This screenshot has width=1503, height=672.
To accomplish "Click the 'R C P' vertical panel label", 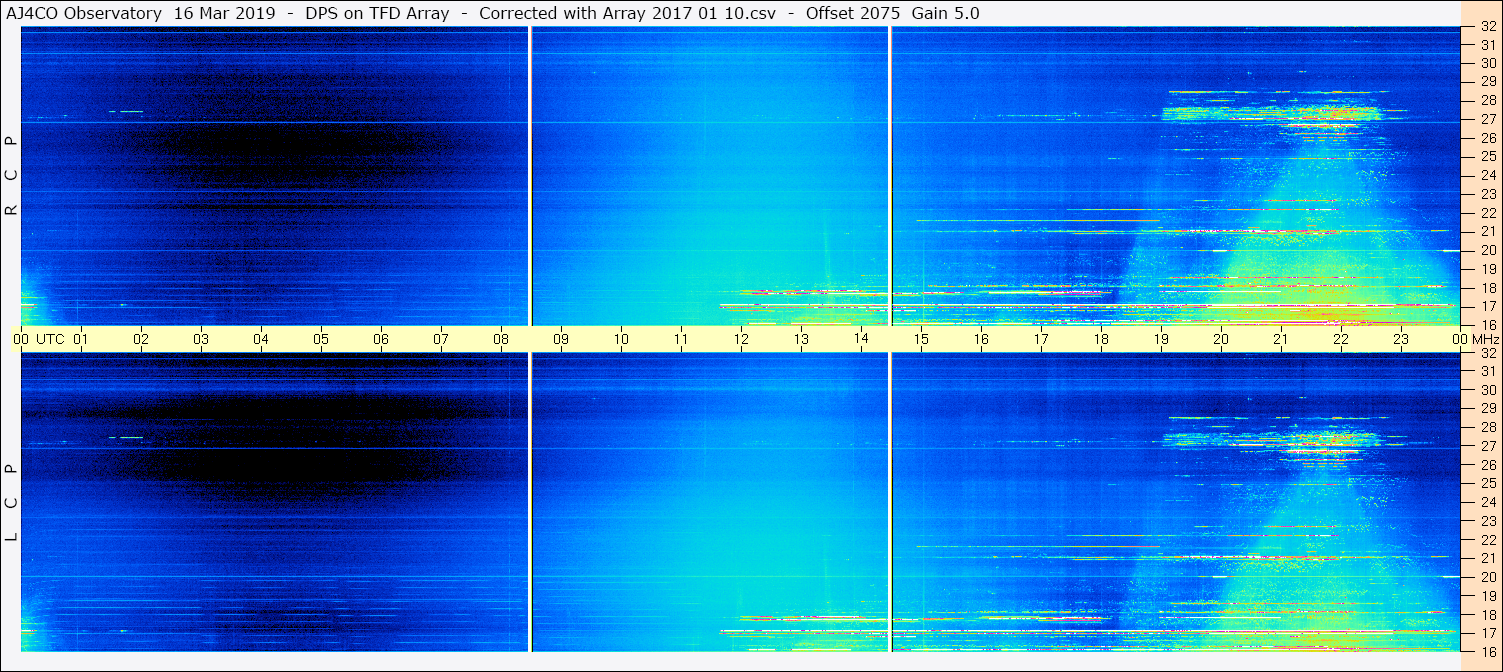I will tap(11, 176).
